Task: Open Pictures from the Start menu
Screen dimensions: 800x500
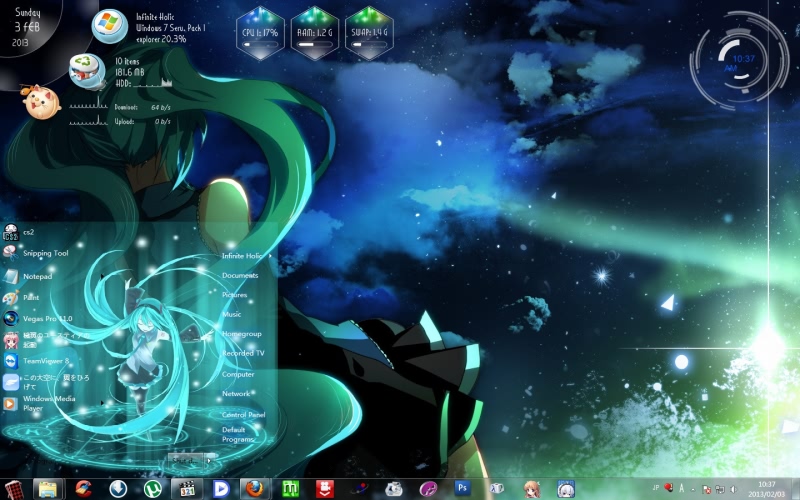Action: 234,295
